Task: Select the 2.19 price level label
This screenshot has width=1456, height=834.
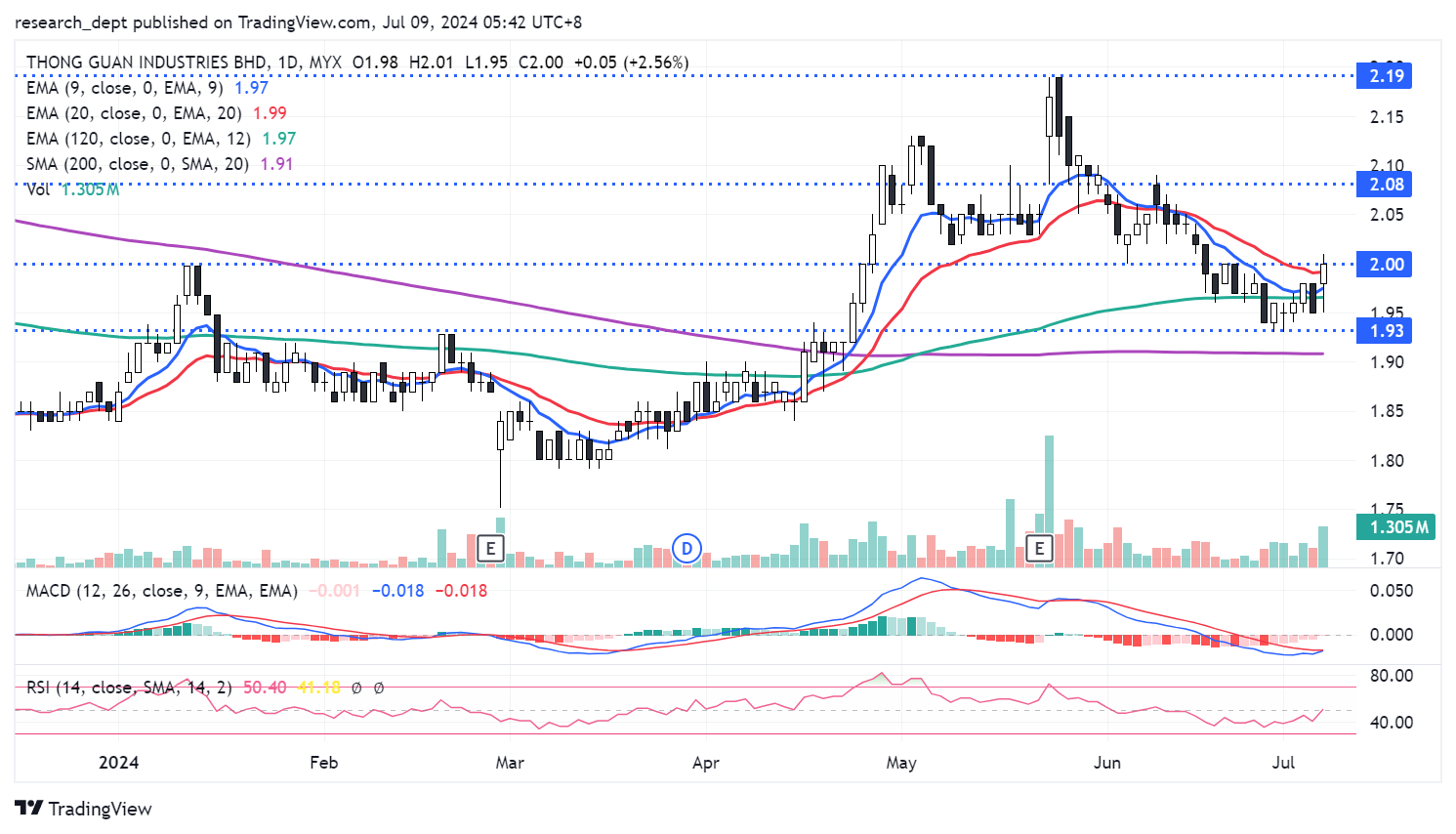Action: pyautogui.click(x=1386, y=76)
